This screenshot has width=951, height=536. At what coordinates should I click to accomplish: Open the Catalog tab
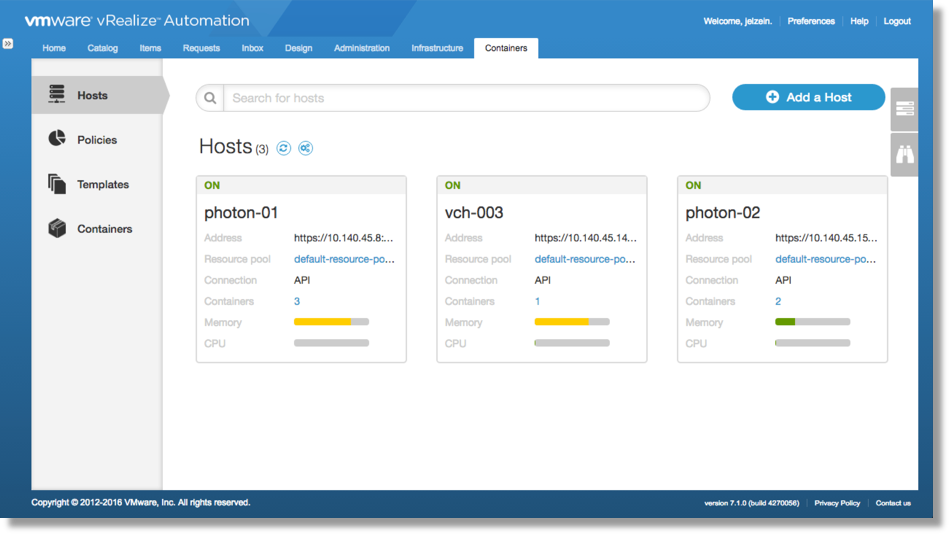[x=102, y=48]
